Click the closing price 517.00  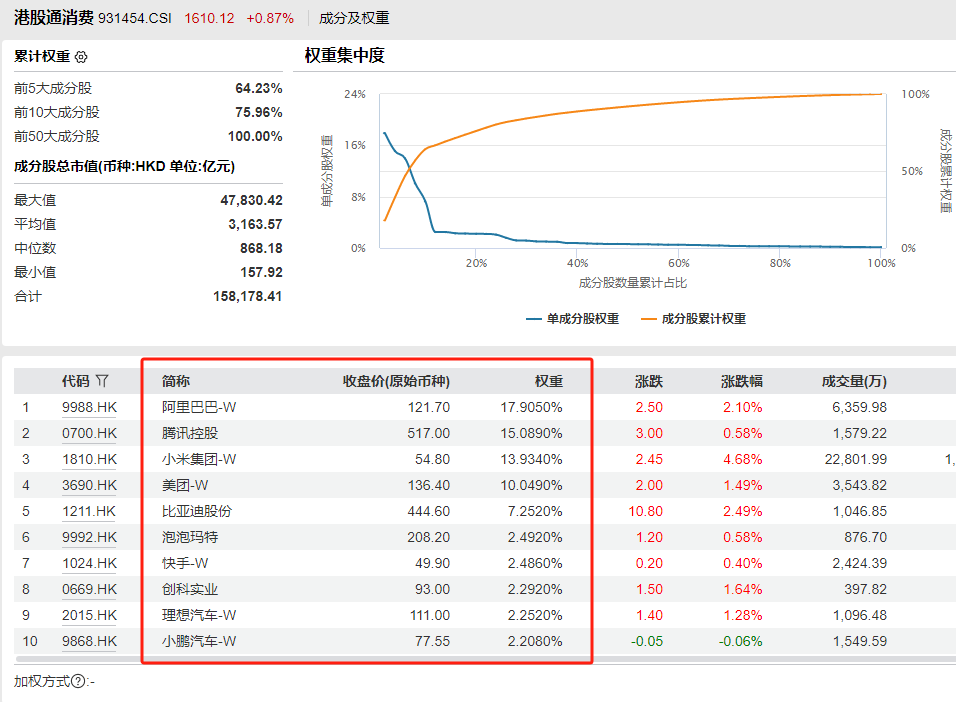click(x=429, y=434)
